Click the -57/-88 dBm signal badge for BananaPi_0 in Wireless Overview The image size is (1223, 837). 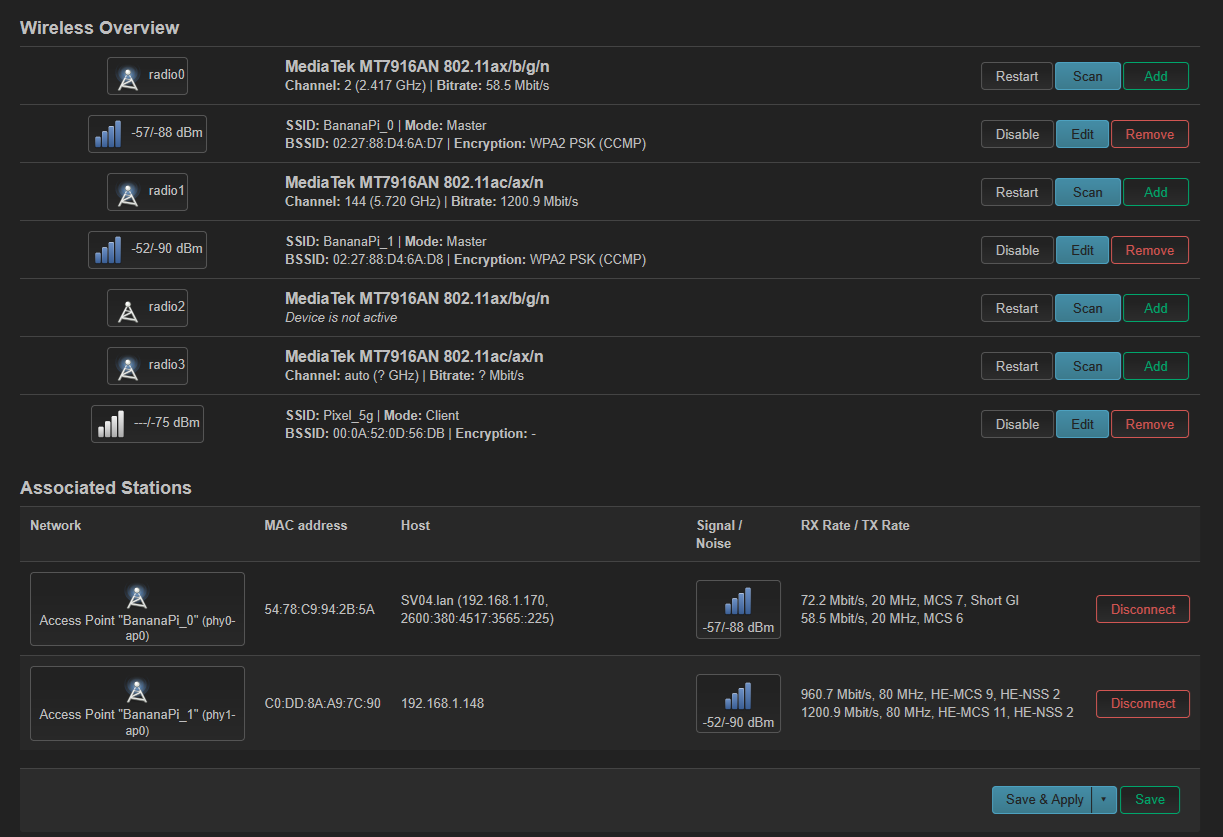(147, 134)
